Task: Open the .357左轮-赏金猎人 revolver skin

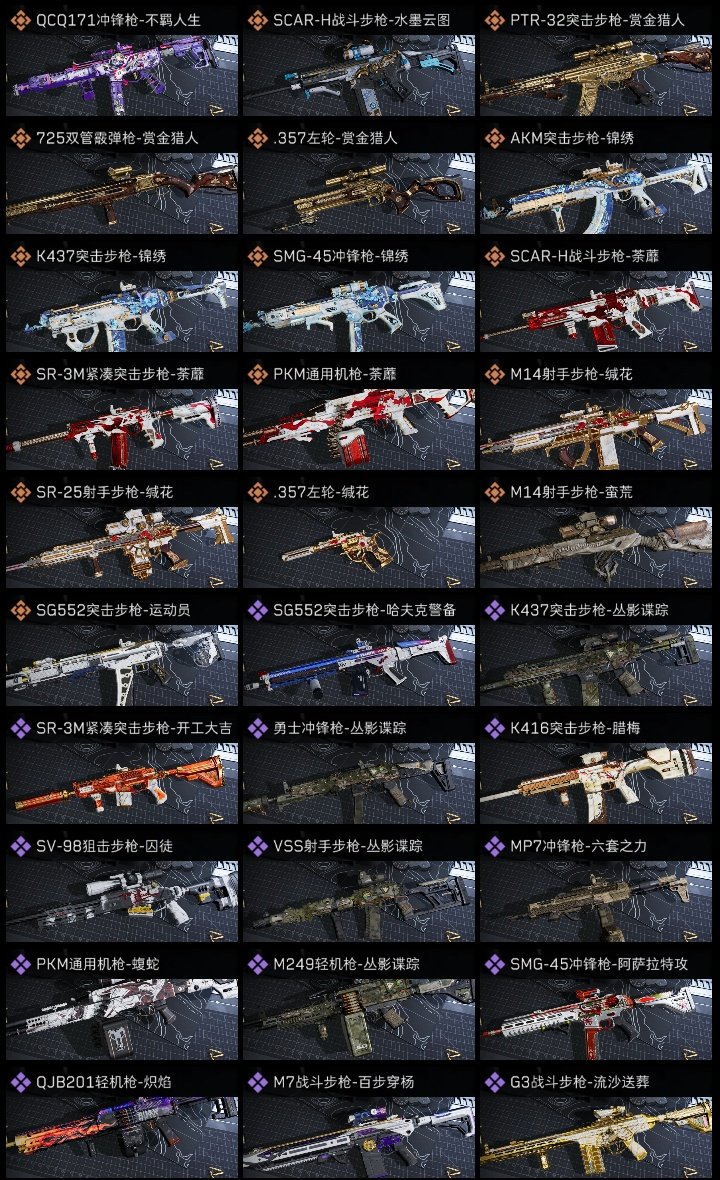Action: [x=359, y=193]
